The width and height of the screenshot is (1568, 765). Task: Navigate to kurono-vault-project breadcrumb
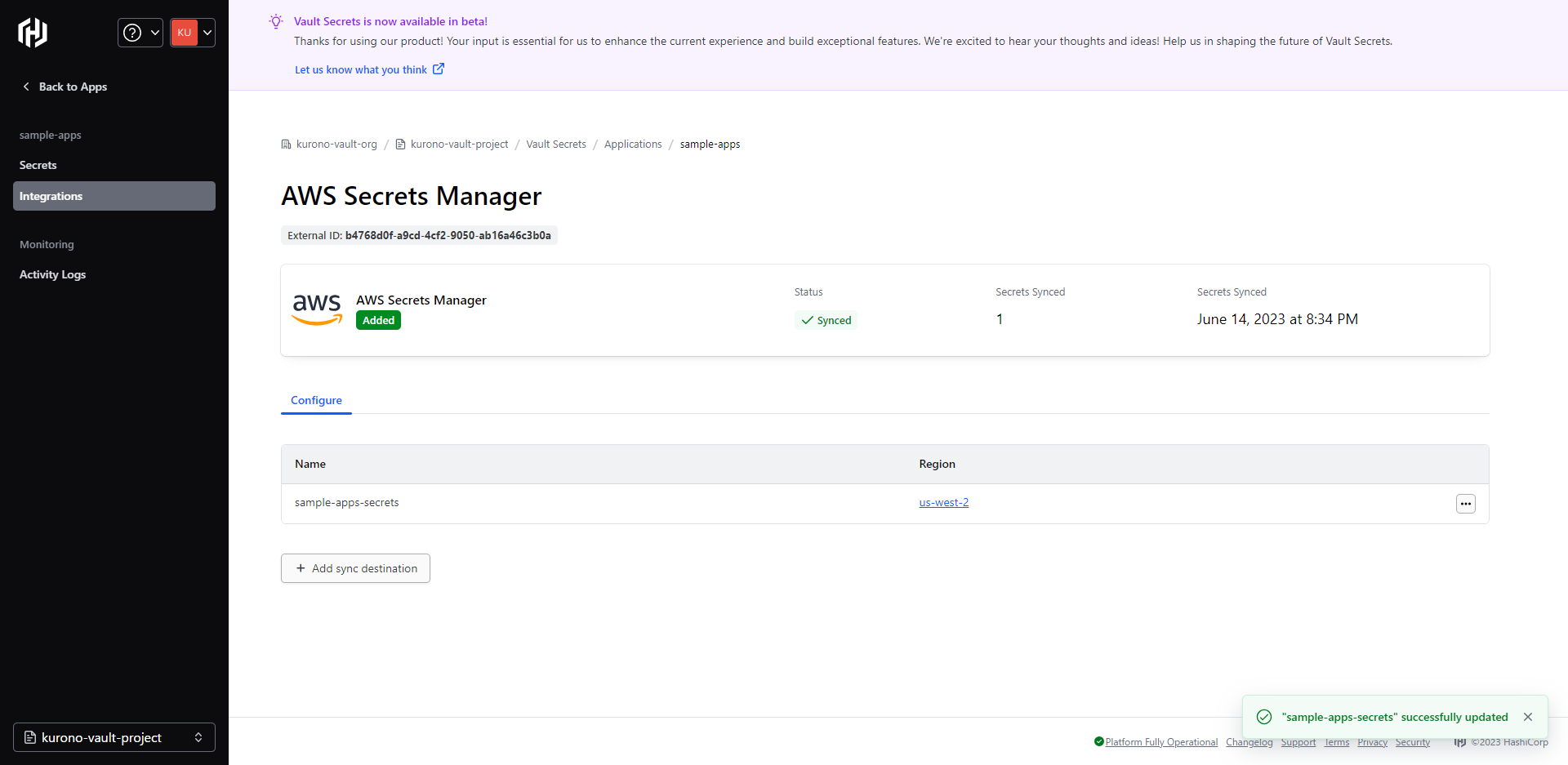(459, 145)
